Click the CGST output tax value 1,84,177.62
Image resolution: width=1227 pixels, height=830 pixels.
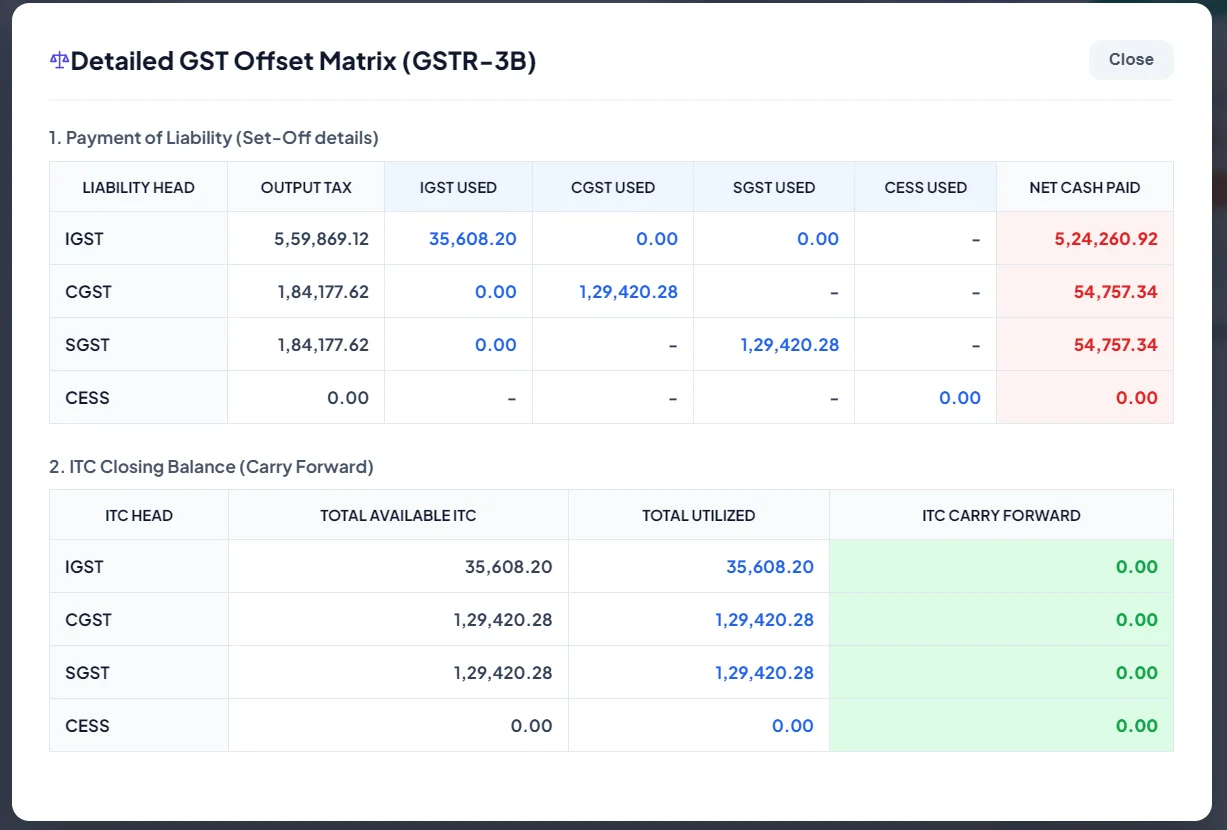pyautogui.click(x=323, y=292)
